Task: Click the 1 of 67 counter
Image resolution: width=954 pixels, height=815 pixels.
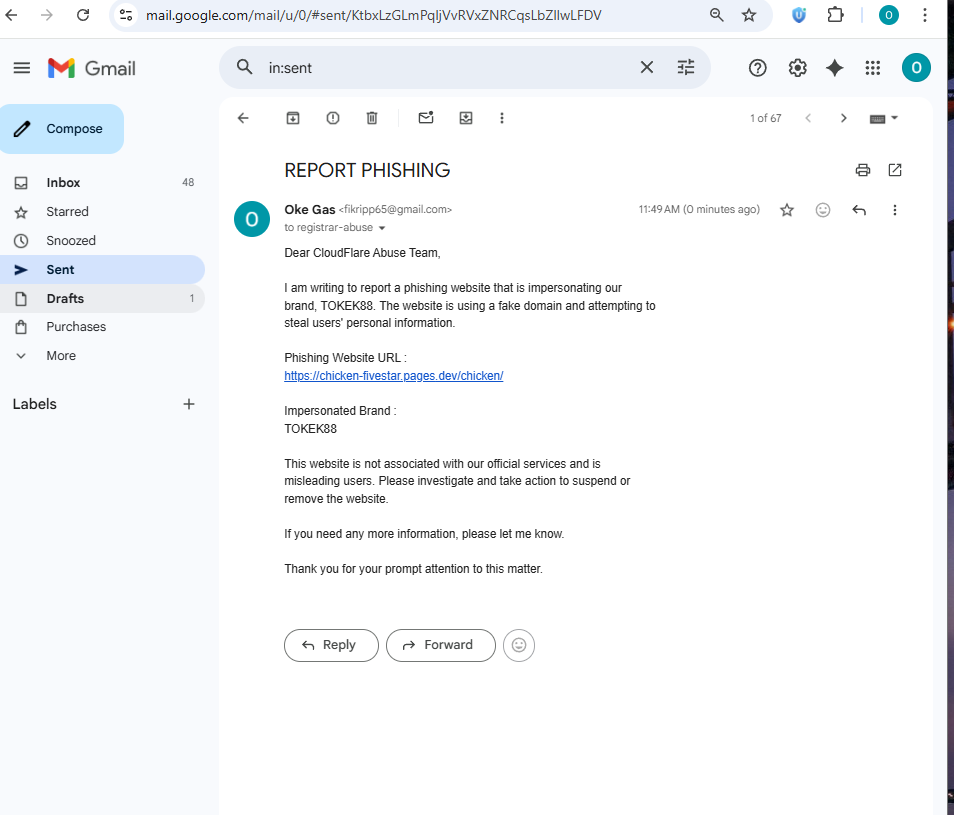Action: [765, 118]
